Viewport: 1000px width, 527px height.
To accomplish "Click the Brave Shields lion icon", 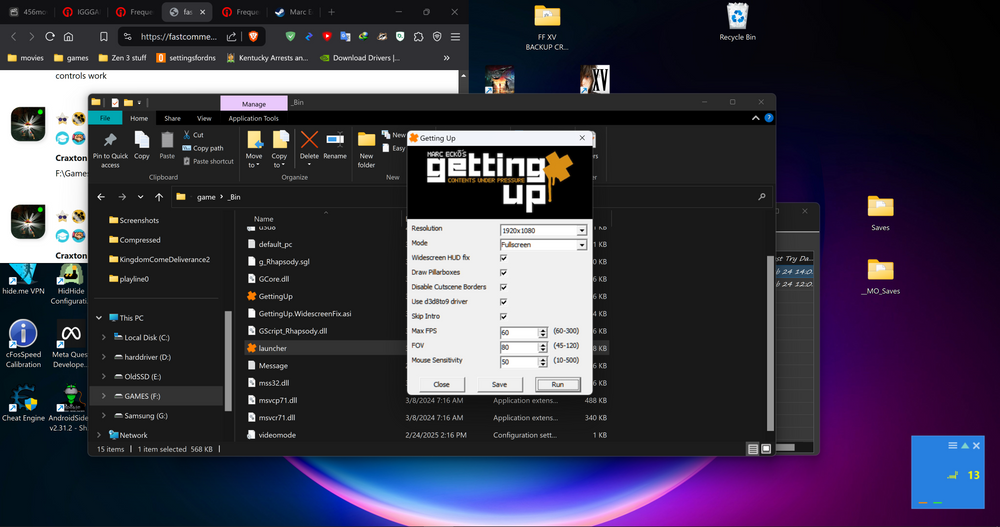I will point(253,36).
